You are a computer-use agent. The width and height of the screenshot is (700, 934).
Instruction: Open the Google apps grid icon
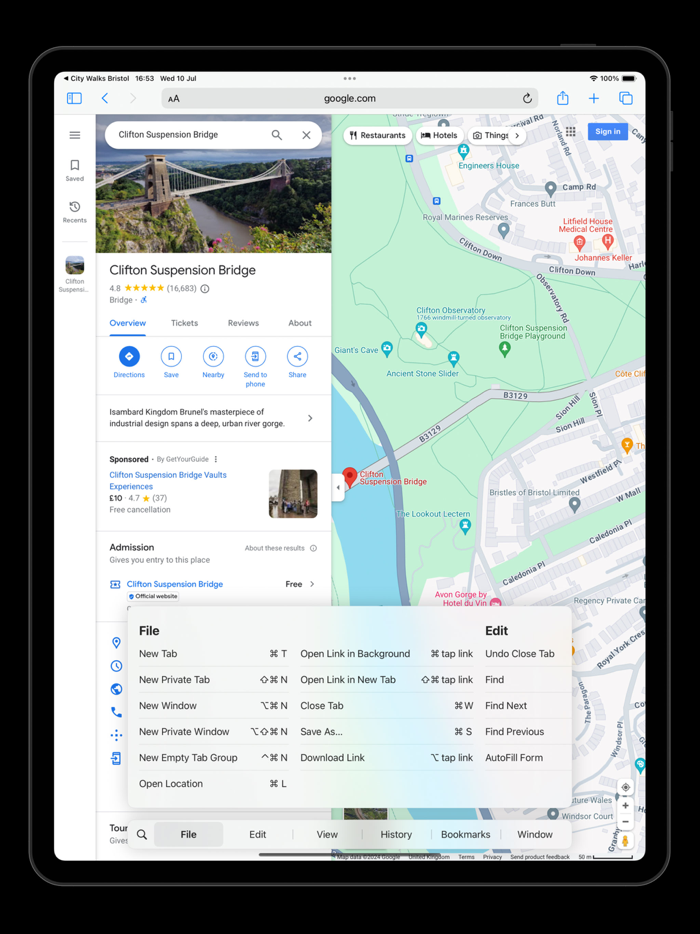pyautogui.click(x=571, y=132)
